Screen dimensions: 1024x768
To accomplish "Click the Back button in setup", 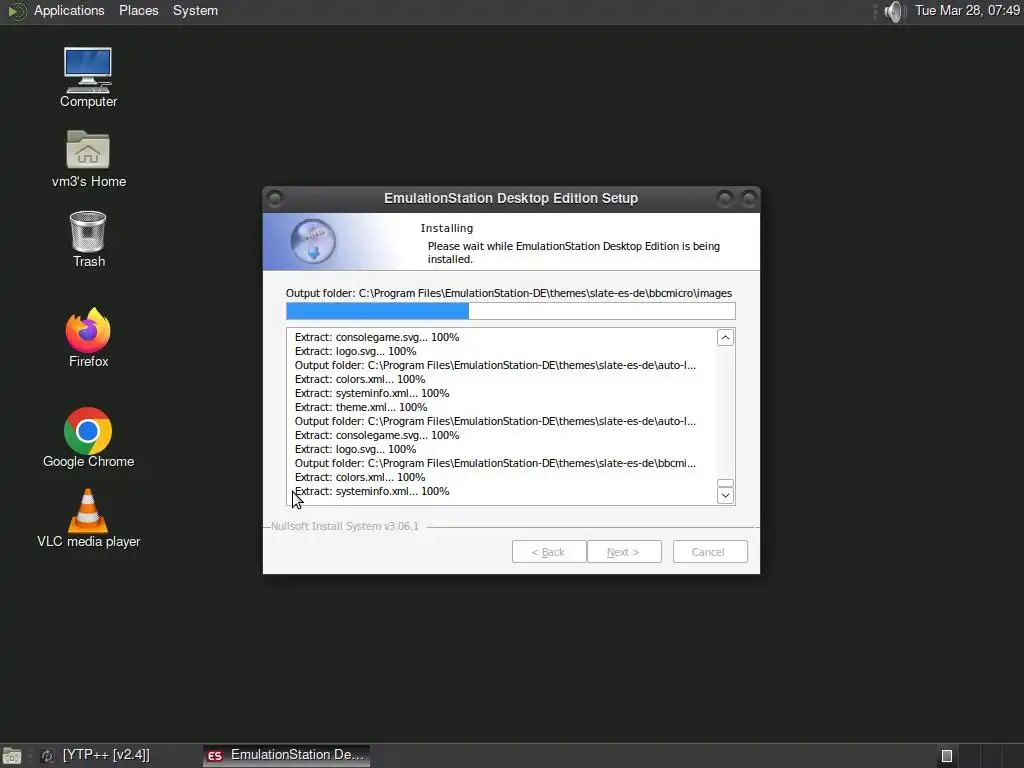I will click(549, 552).
